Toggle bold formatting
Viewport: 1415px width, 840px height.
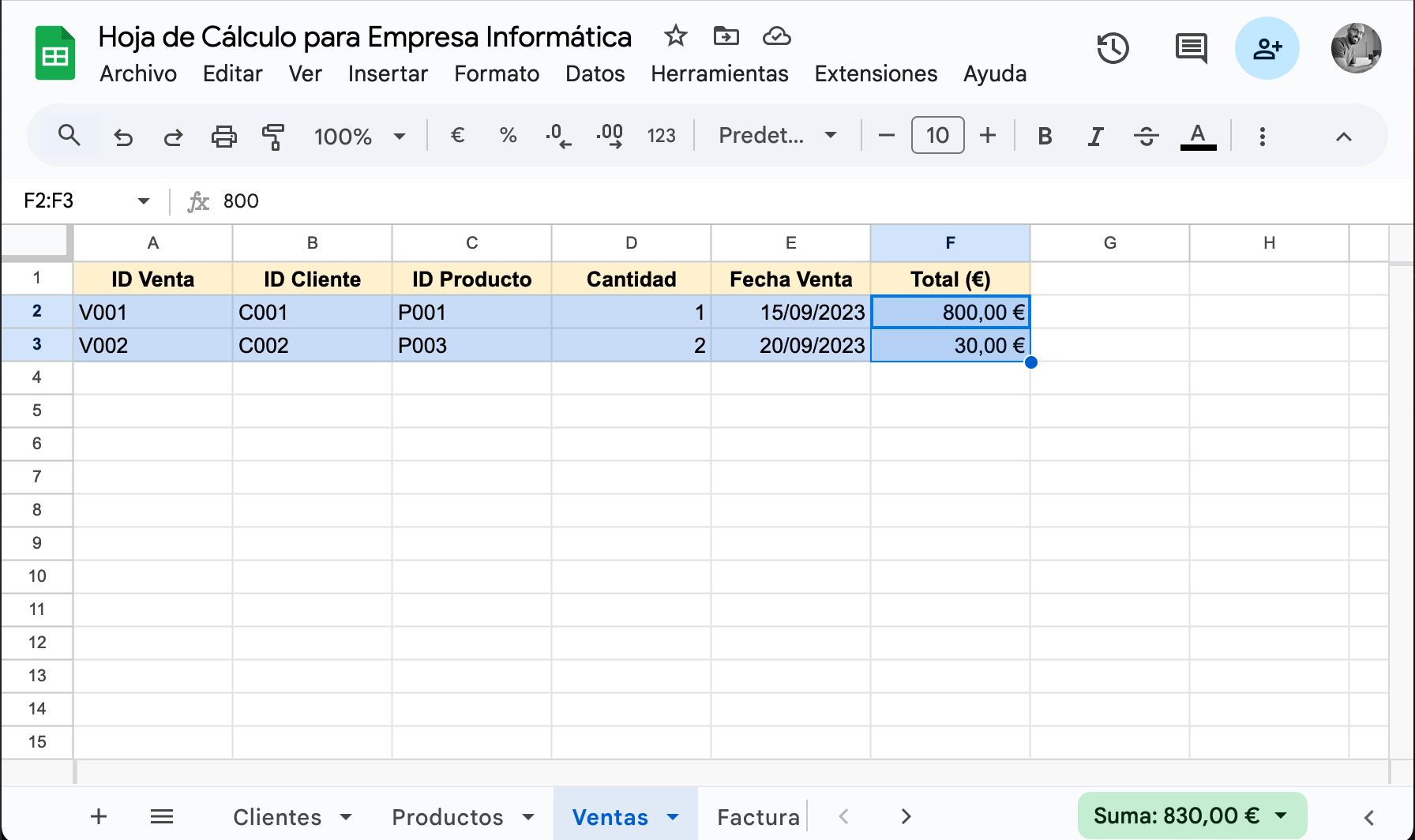1045,137
